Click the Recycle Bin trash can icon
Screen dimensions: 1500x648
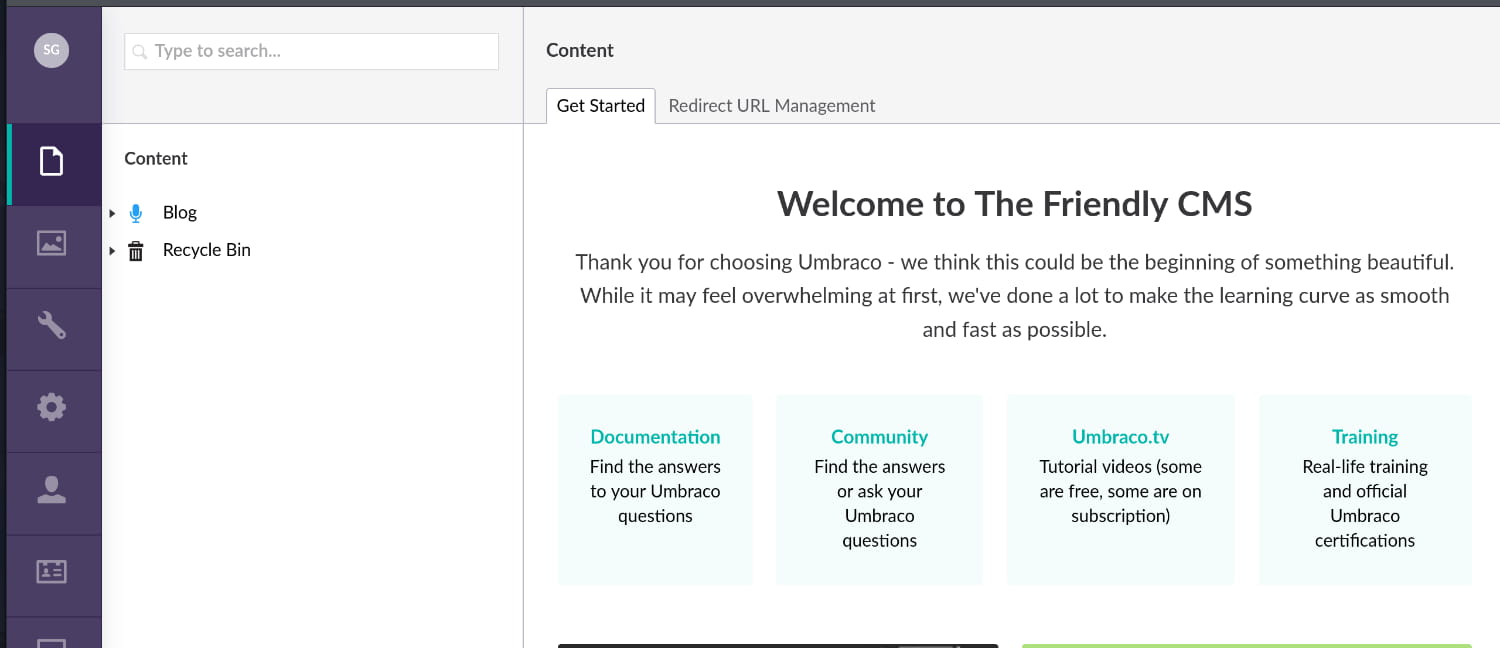(136, 251)
